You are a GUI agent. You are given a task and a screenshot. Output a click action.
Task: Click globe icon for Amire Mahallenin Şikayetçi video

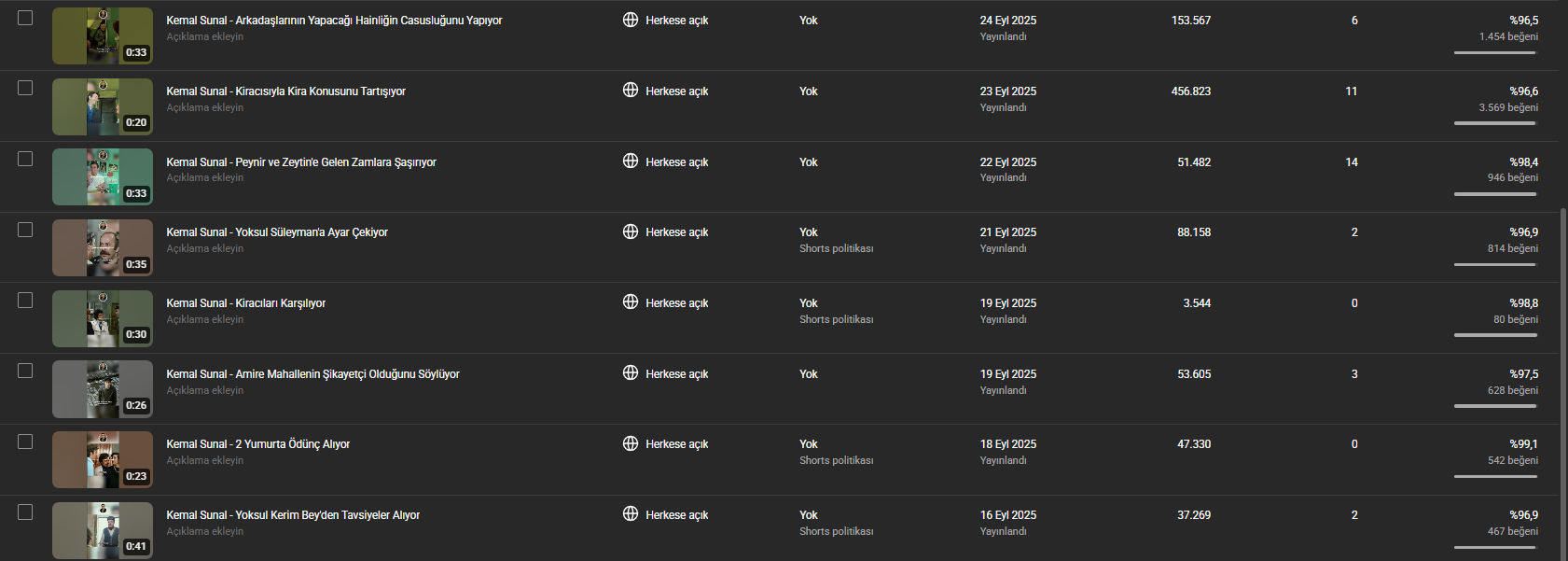click(x=631, y=373)
